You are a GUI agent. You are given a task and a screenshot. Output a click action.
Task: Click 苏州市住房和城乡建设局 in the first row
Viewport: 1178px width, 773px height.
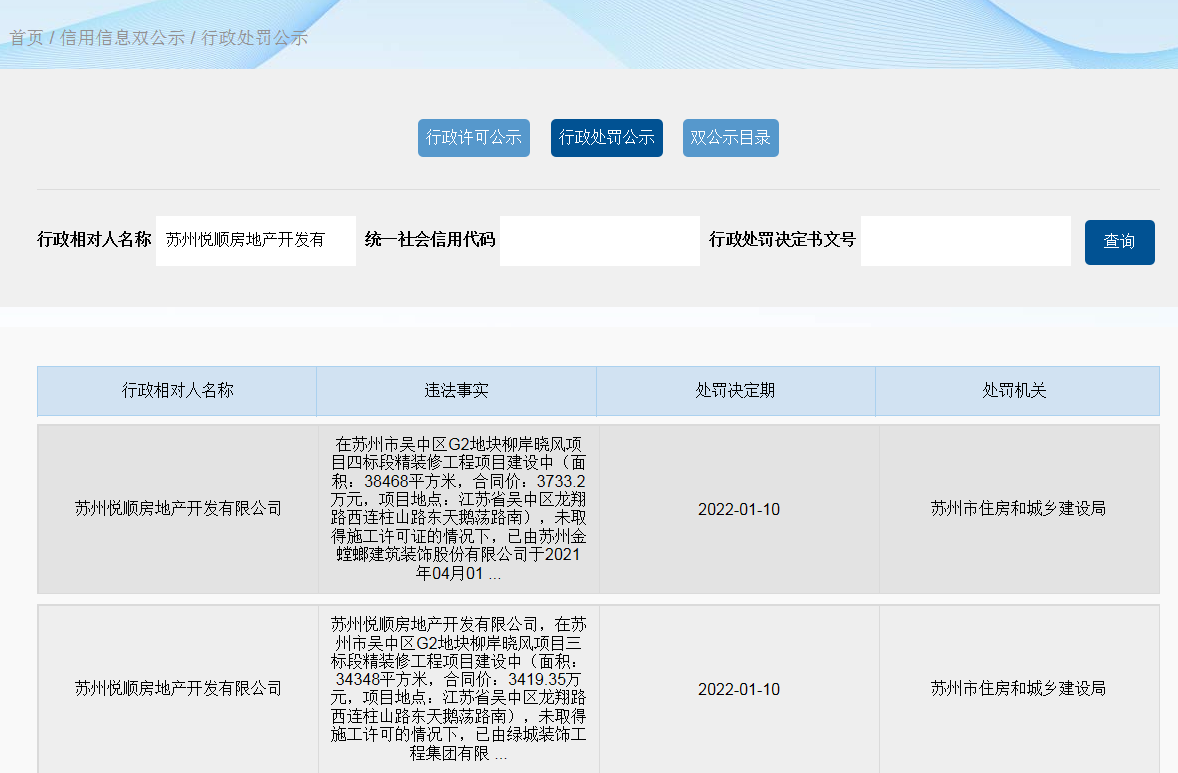click(x=1018, y=509)
